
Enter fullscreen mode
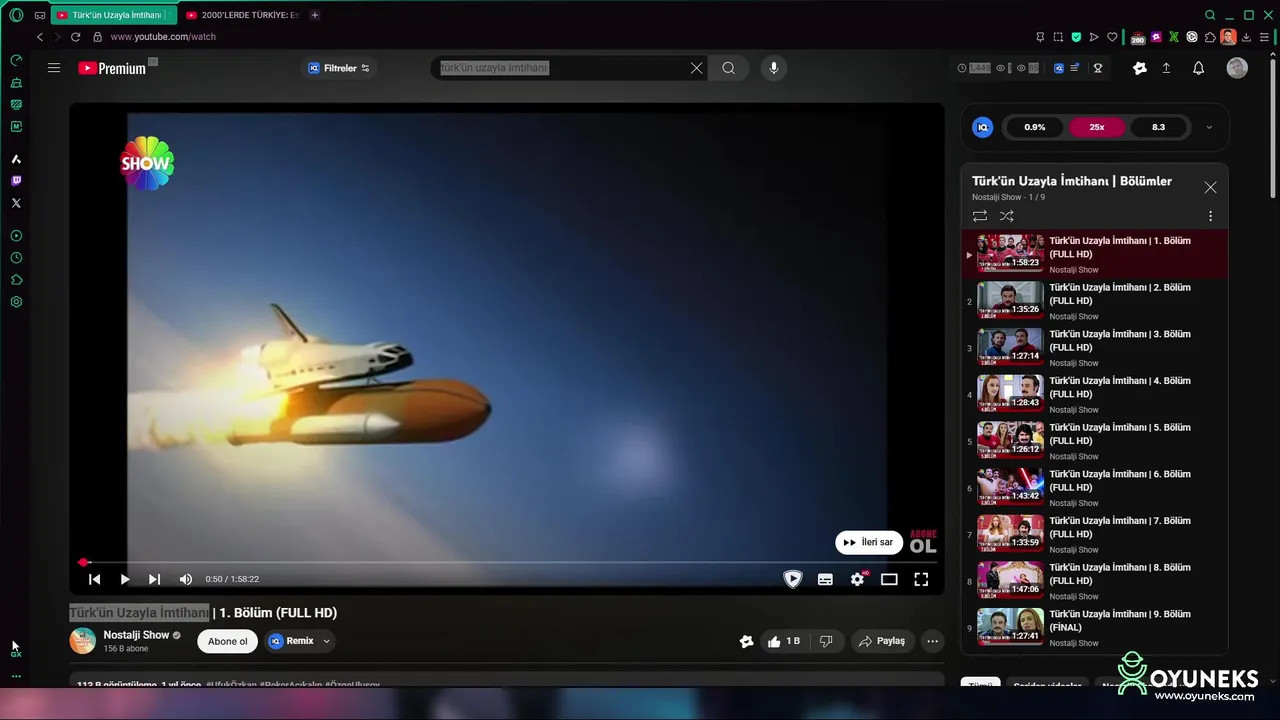point(921,579)
